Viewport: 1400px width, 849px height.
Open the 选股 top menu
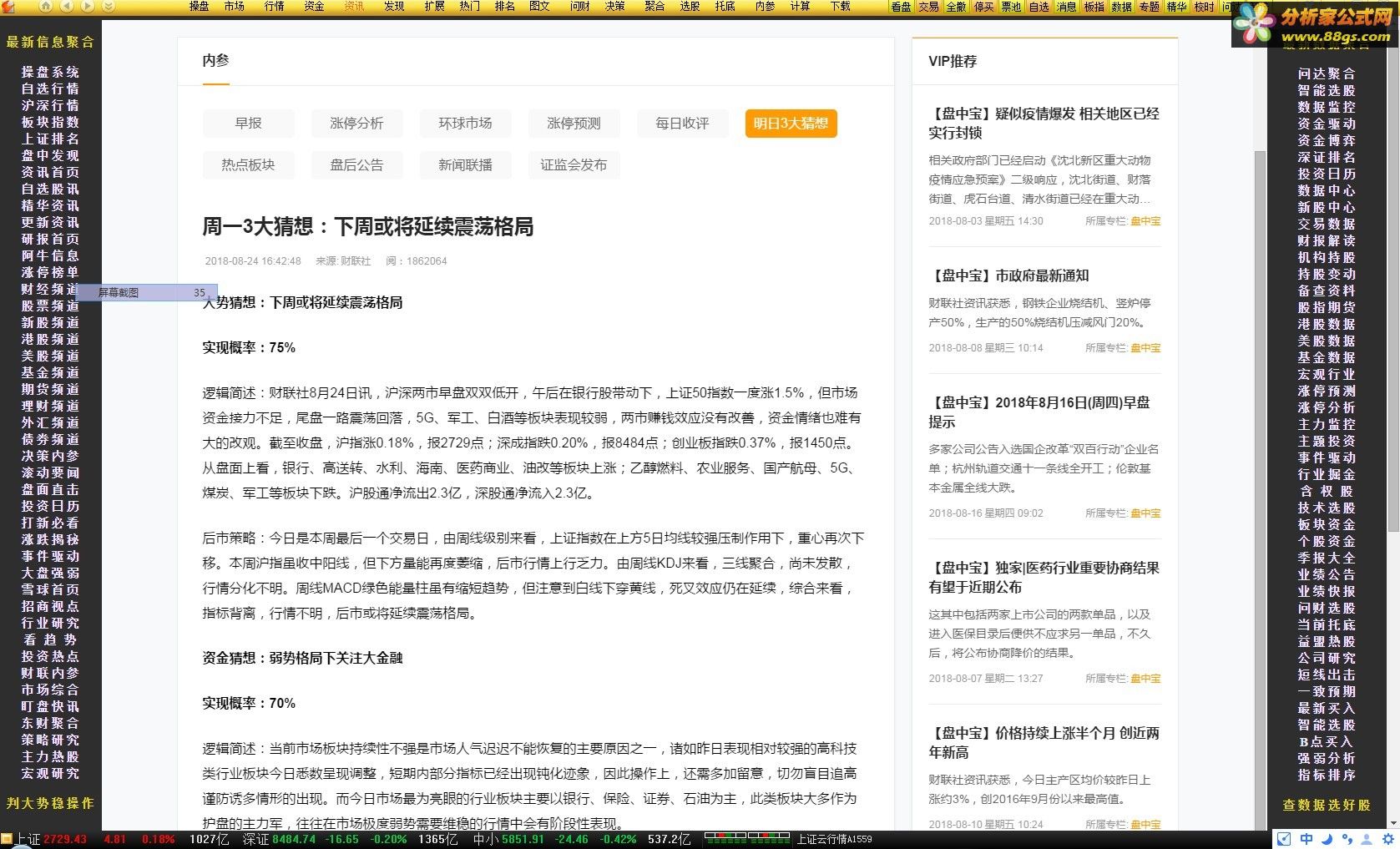(690, 6)
